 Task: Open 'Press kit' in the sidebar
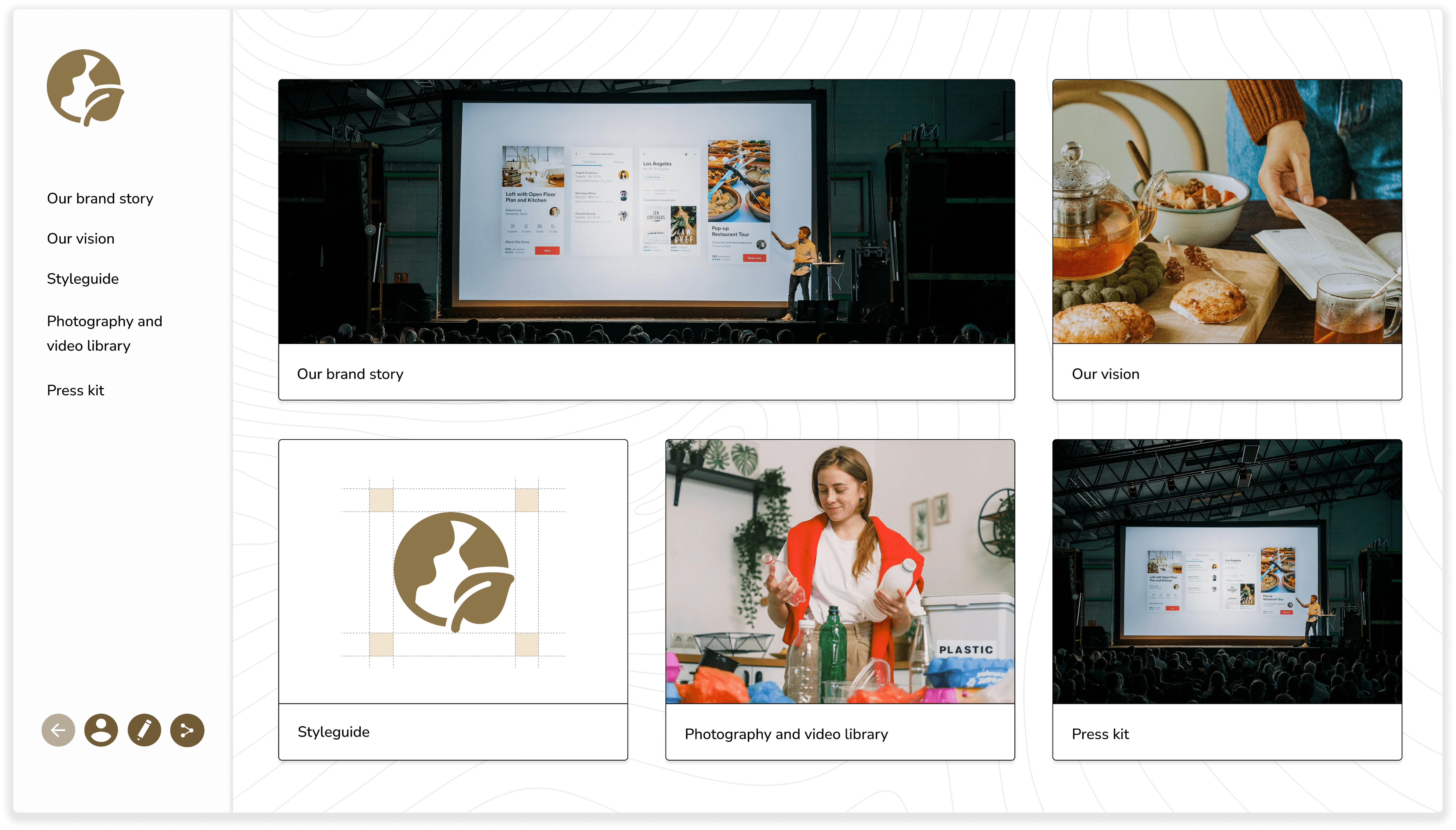75,390
